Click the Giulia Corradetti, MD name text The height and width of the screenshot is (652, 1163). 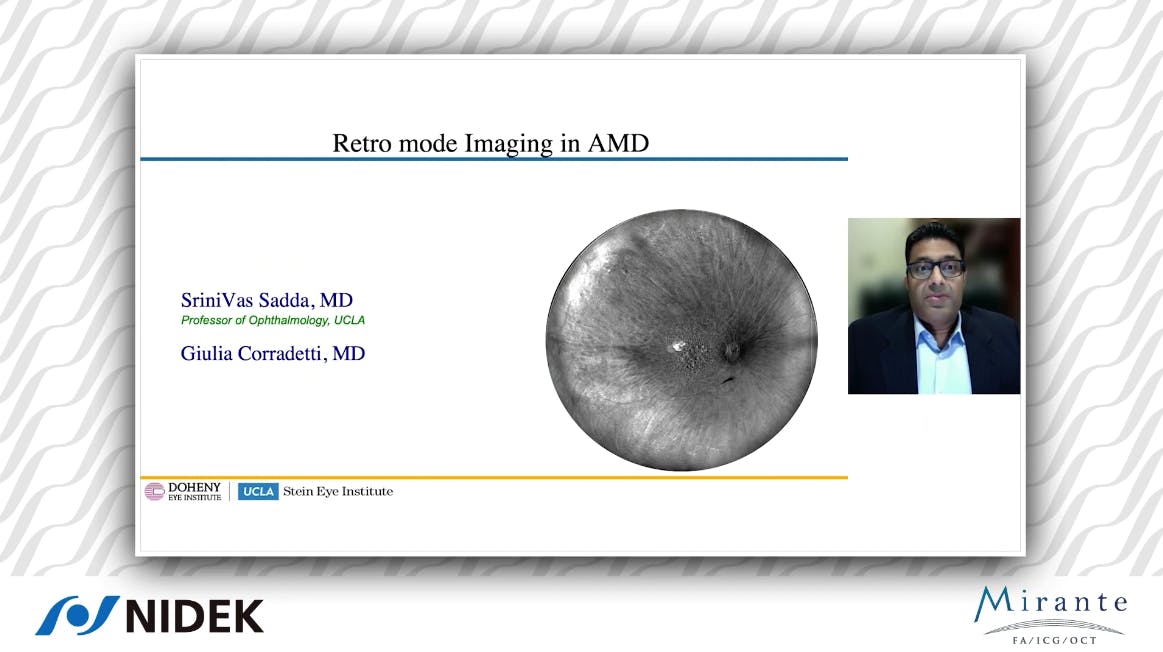[x=272, y=353]
